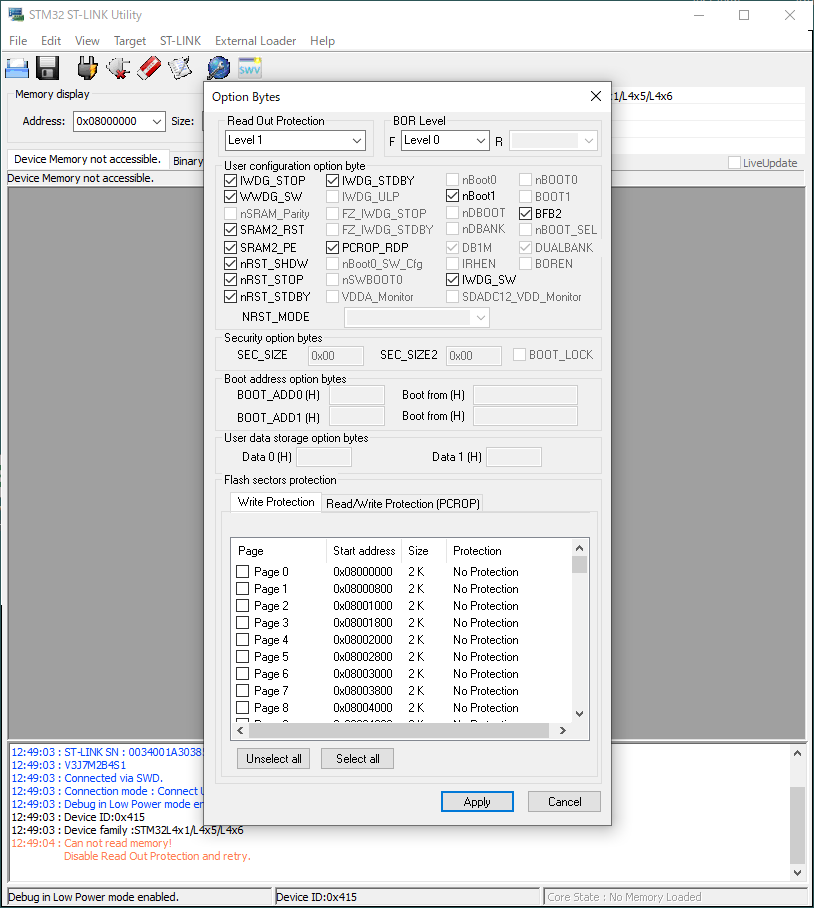This screenshot has width=814, height=908.
Task: Open the BOR Level R dropdown
Action: tap(553, 141)
